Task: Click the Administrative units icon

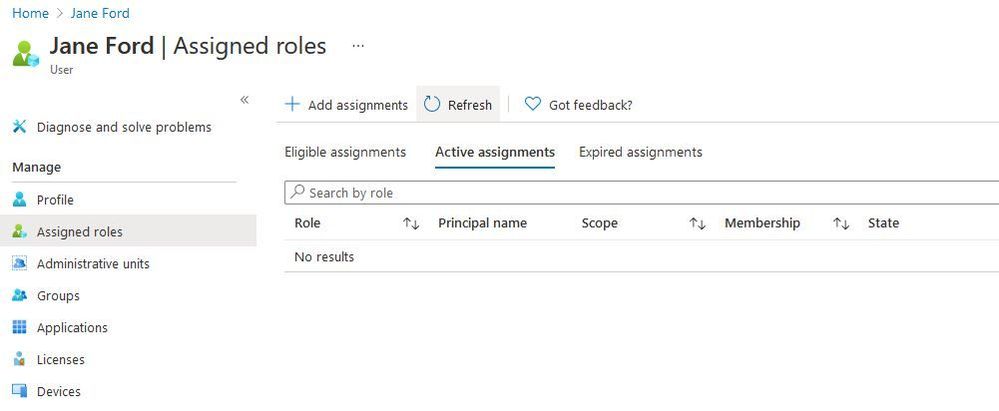Action: coord(19,264)
